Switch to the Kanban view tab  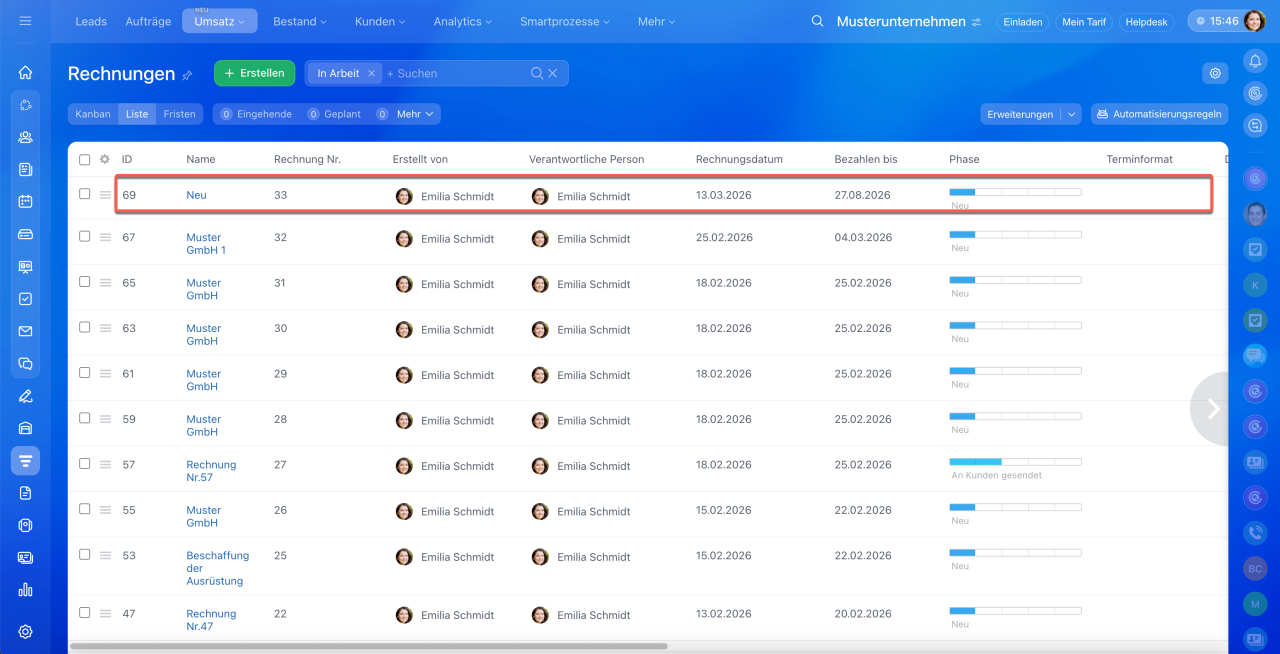coord(93,114)
